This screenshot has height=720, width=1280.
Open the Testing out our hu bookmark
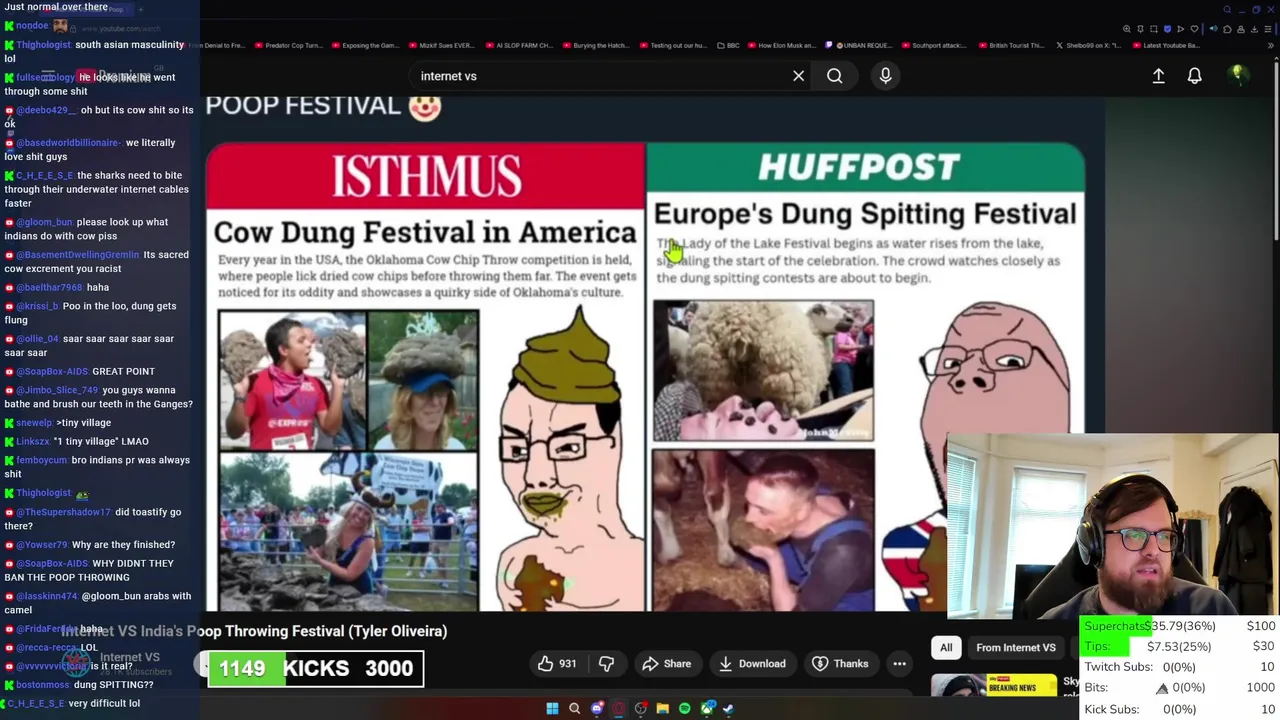(x=673, y=45)
